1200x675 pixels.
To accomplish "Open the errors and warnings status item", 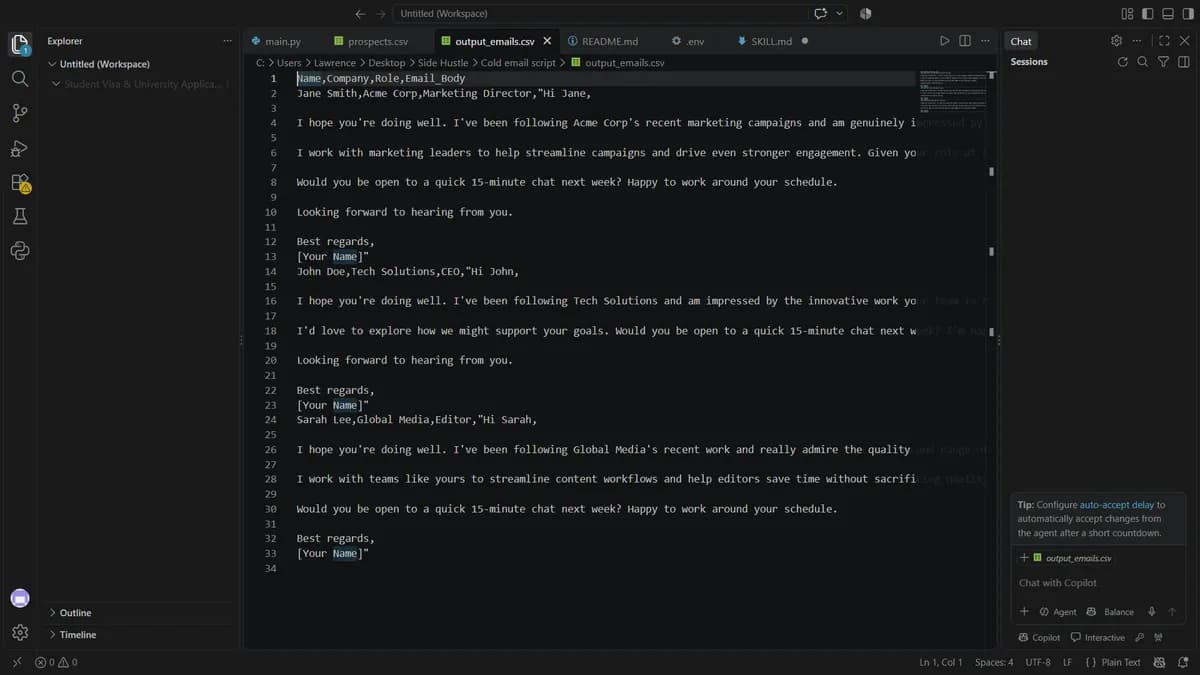I will tap(56, 662).
